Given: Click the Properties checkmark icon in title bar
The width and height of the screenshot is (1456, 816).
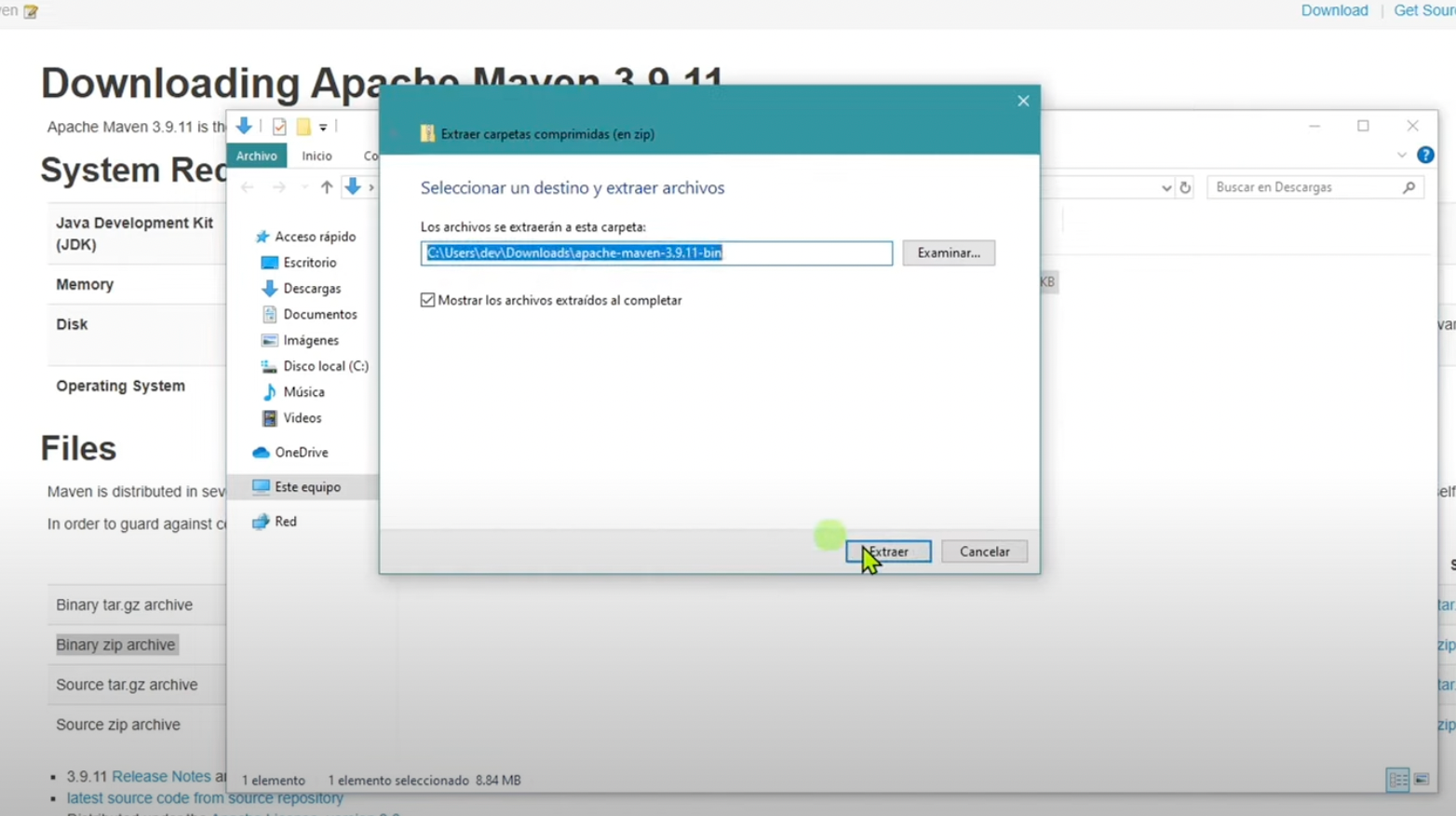Looking at the screenshot, I should pos(279,127).
